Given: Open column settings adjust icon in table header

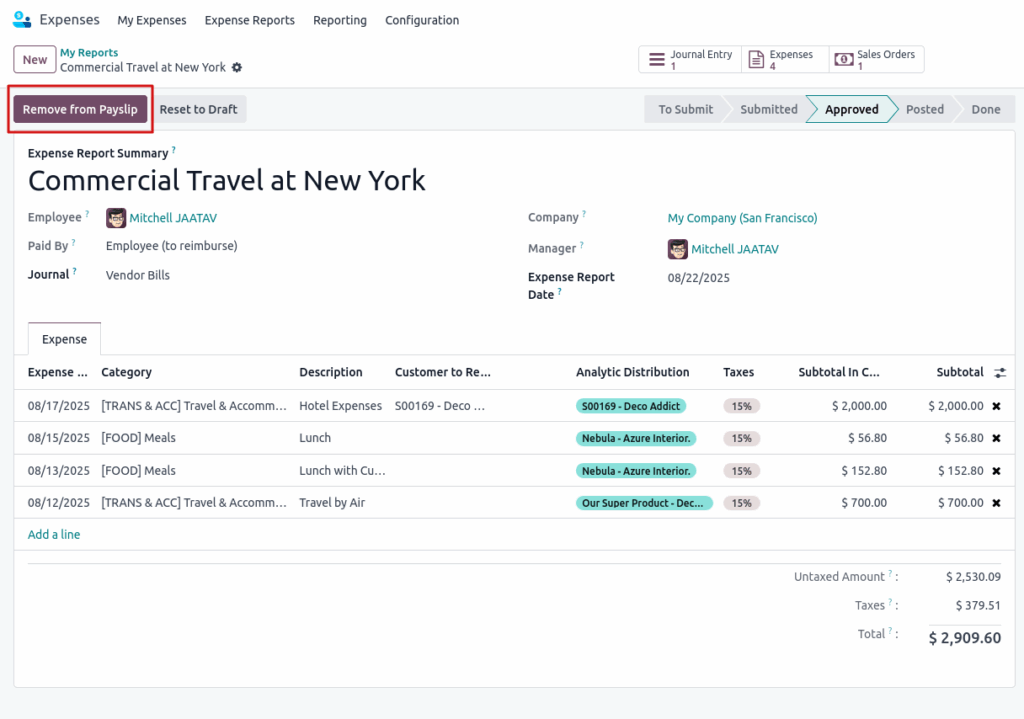Looking at the screenshot, I should [1000, 373].
